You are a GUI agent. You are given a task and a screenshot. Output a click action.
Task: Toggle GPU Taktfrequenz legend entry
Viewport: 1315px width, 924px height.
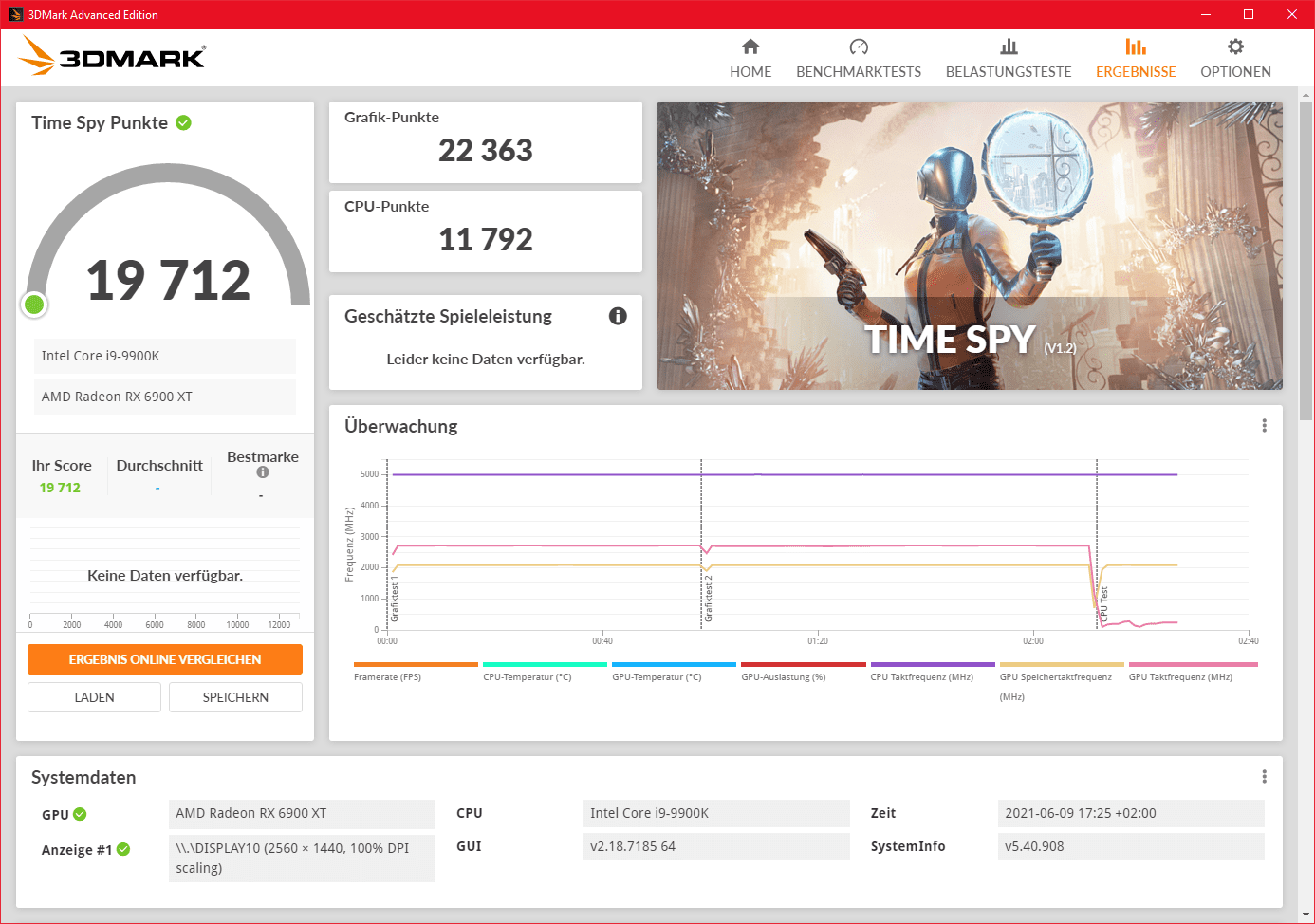coord(1193,672)
